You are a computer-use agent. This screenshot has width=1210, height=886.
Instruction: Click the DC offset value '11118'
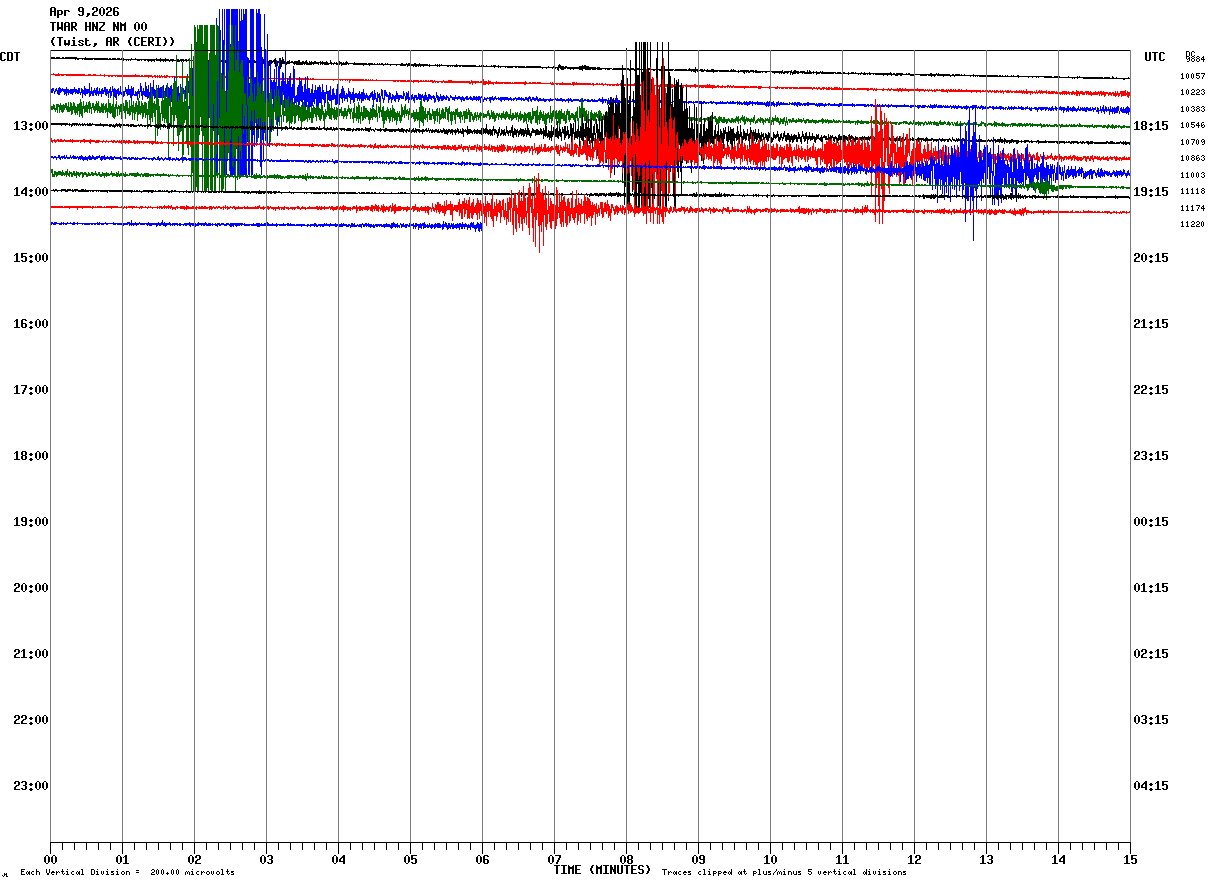point(1192,191)
